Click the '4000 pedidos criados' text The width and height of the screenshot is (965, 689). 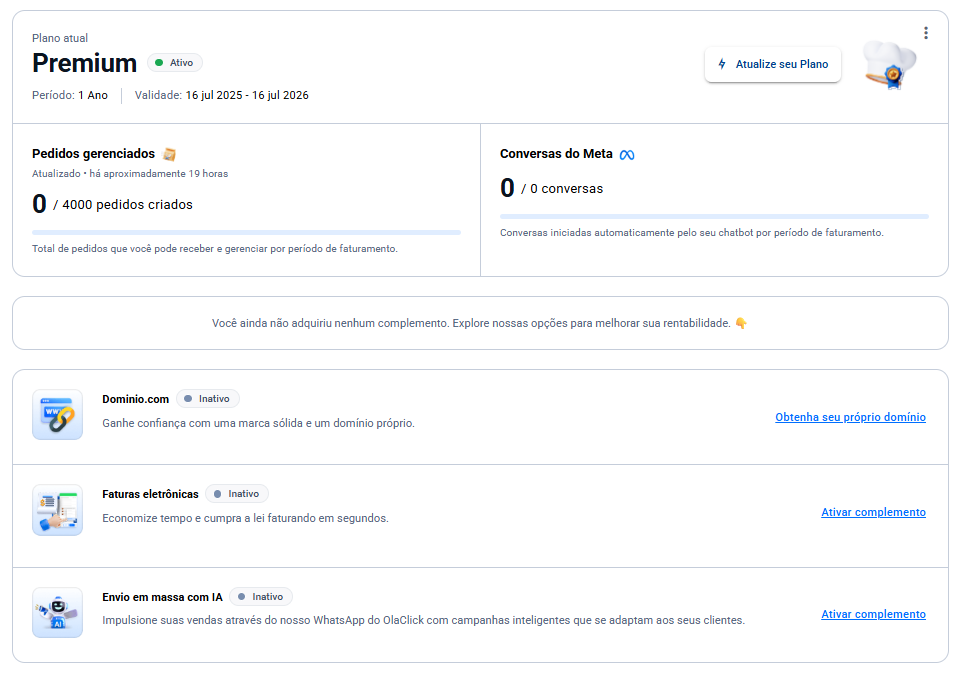point(127,205)
